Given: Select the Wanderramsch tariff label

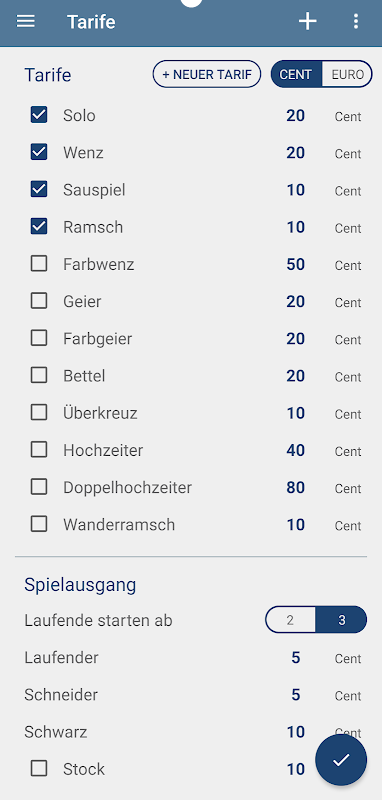Looking at the screenshot, I should (x=119, y=524).
